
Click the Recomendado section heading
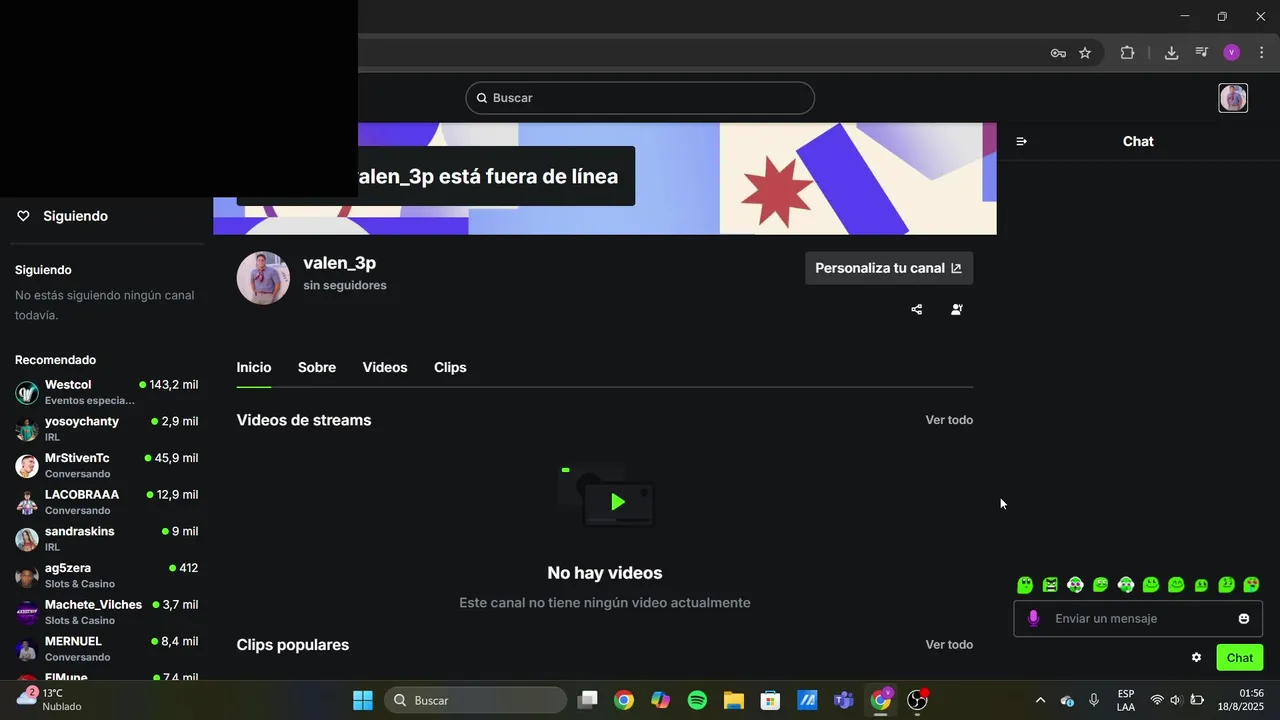[55, 360]
